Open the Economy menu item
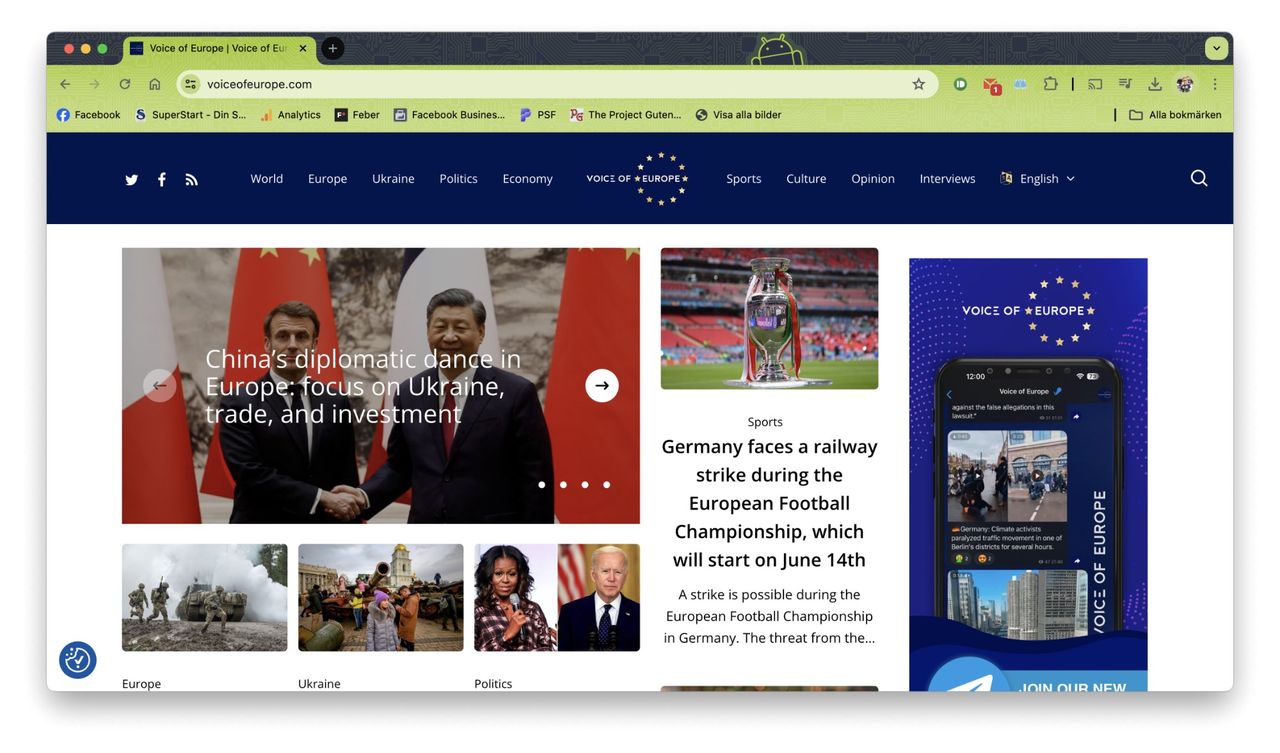 pos(527,179)
